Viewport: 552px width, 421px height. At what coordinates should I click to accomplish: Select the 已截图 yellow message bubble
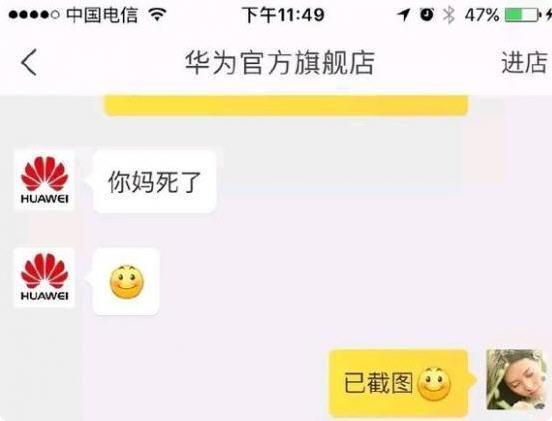pyautogui.click(x=398, y=383)
